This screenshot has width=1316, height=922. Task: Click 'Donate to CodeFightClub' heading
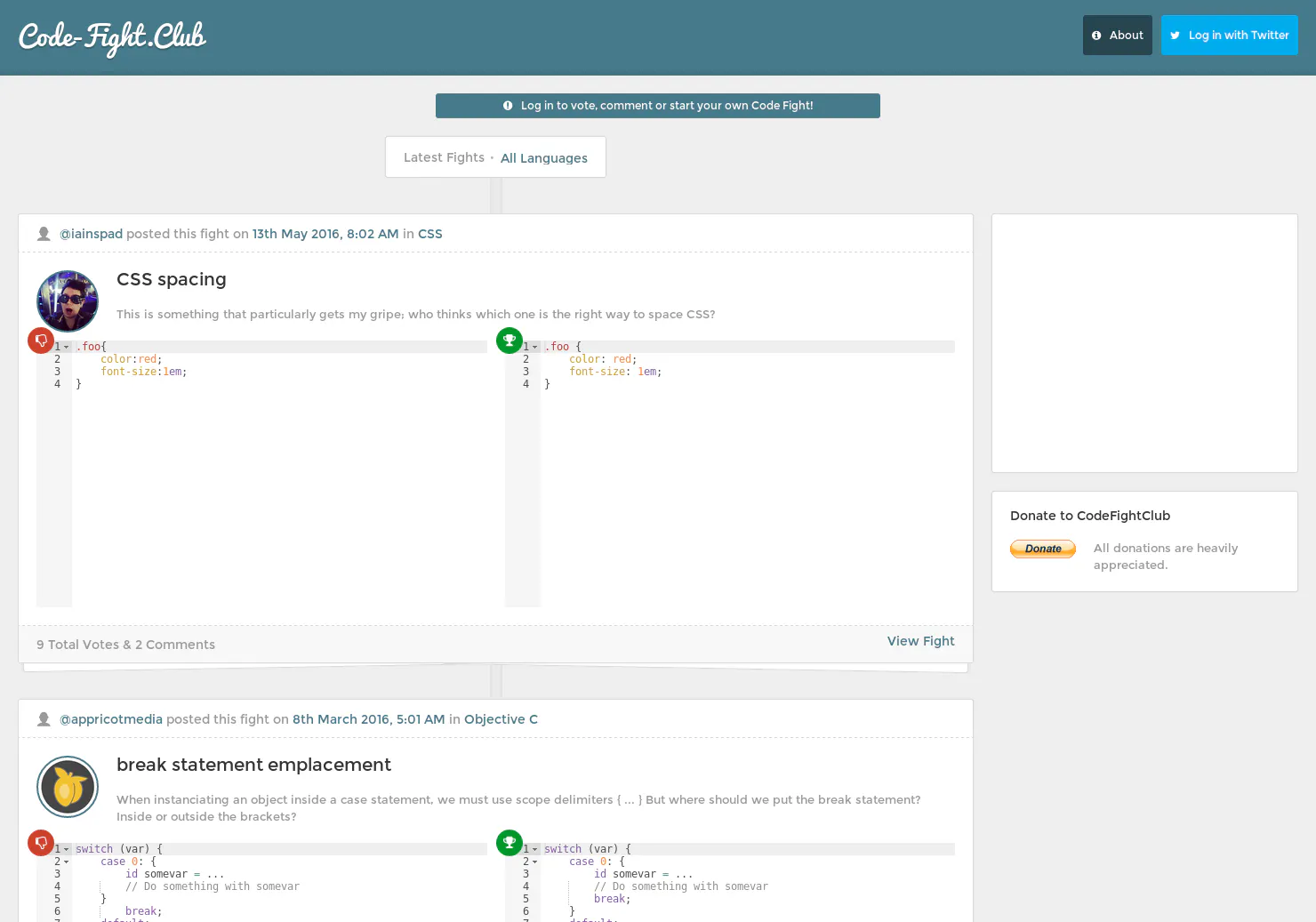pyautogui.click(x=1090, y=516)
